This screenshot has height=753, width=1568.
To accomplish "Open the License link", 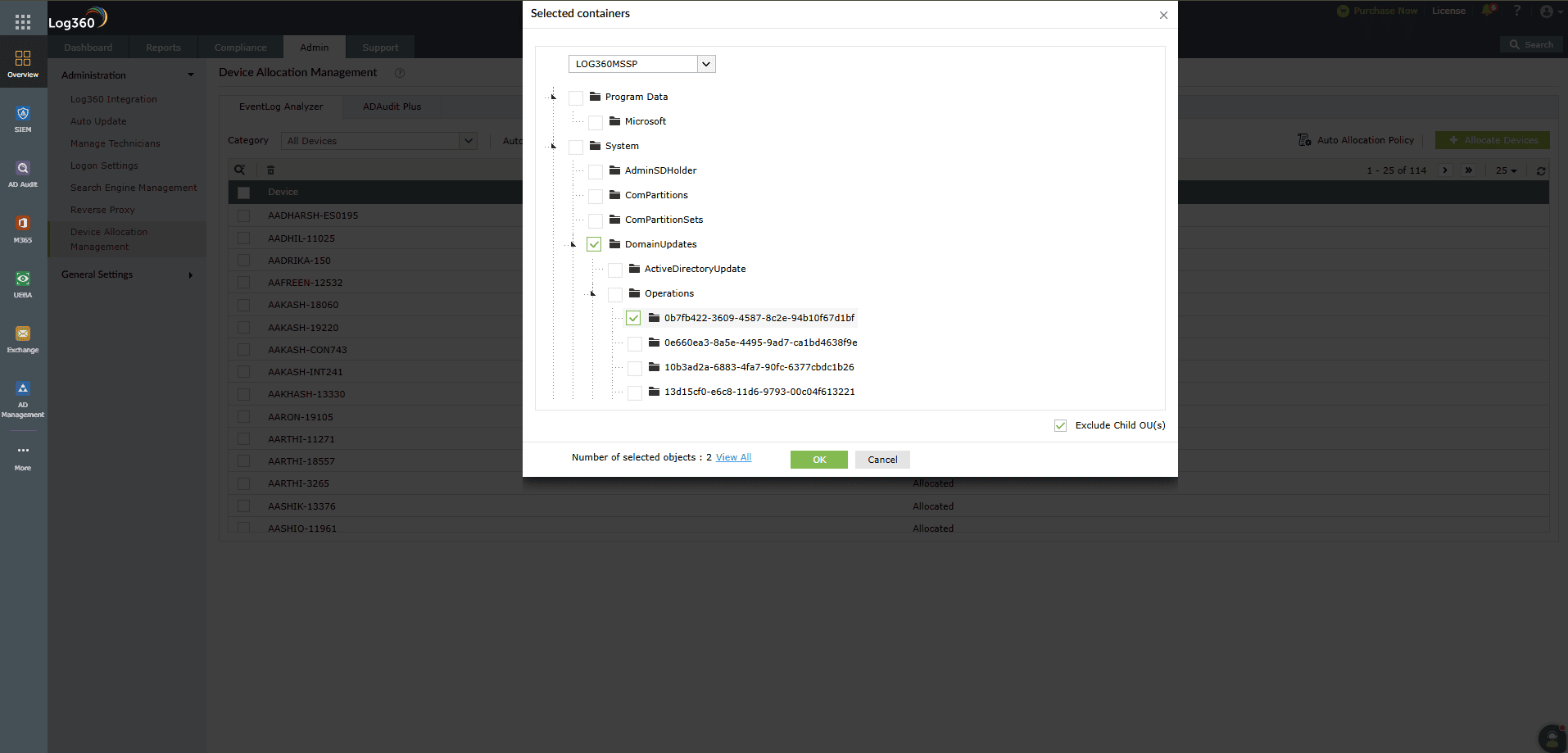I will (x=1448, y=11).
